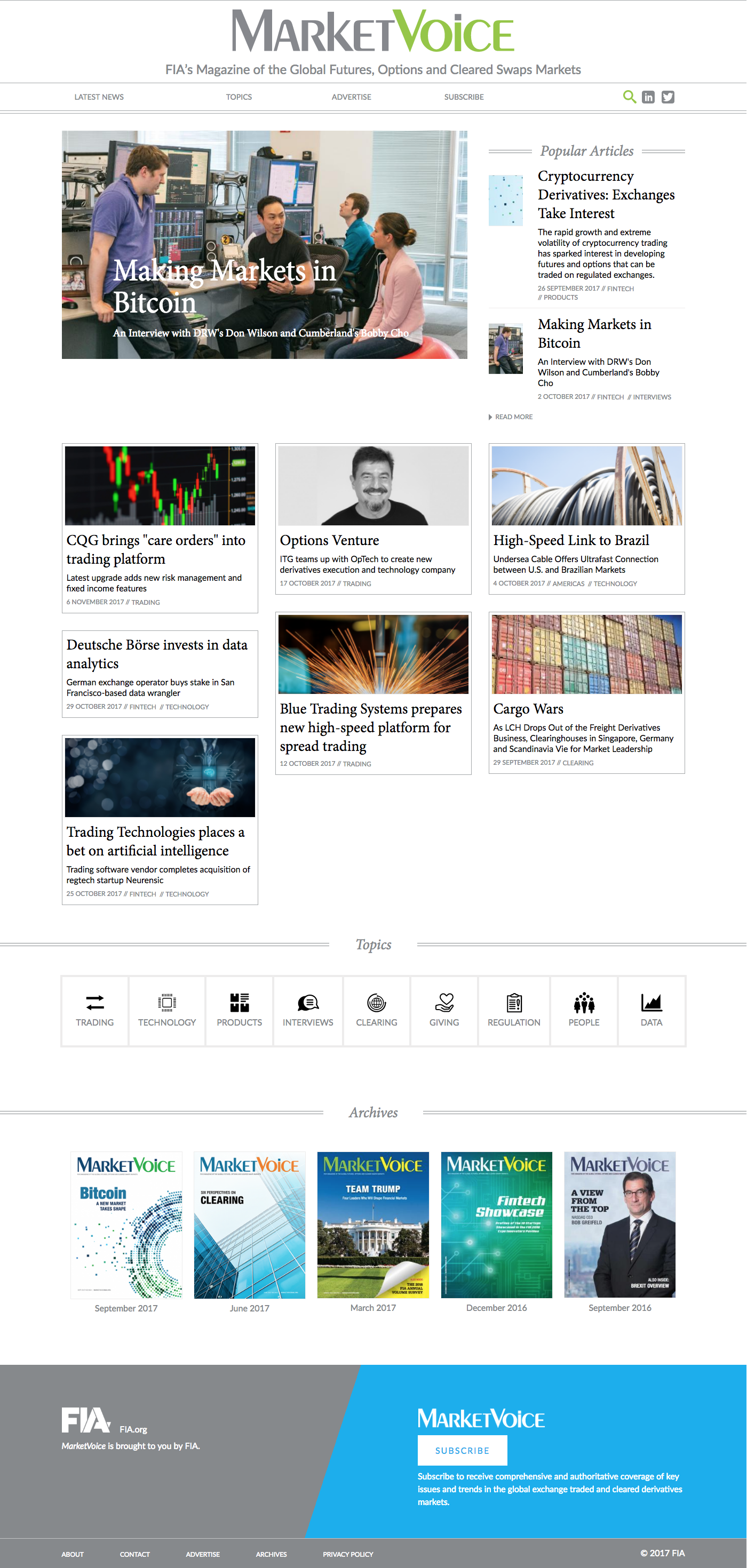Click AMERICAS tag on Brazil article
This screenshot has height=1568, width=747.
pyautogui.click(x=569, y=584)
